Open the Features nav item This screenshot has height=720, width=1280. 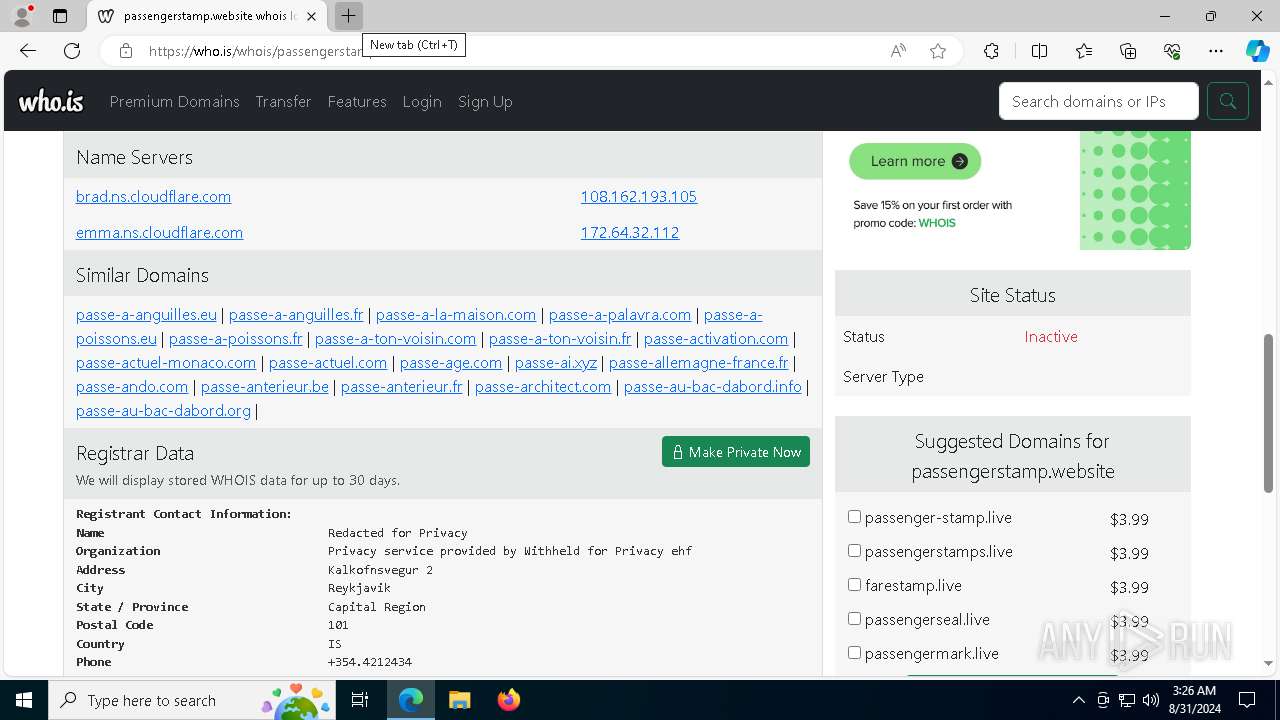click(357, 101)
